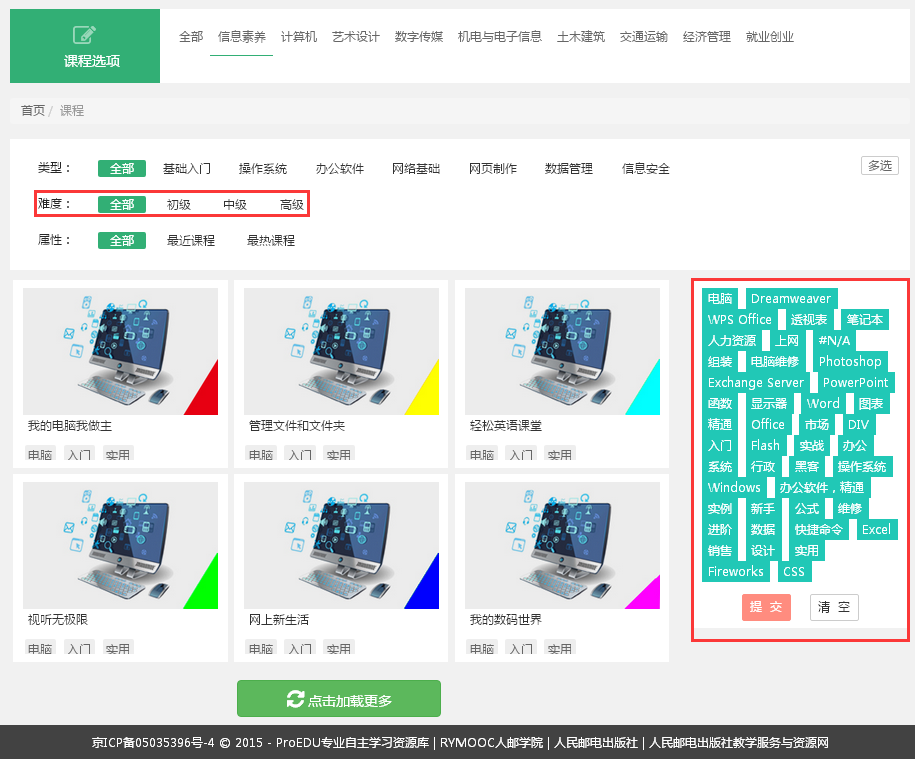
Task: Click 点击加载更多 to load more courses
Action: (x=338, y=698)
